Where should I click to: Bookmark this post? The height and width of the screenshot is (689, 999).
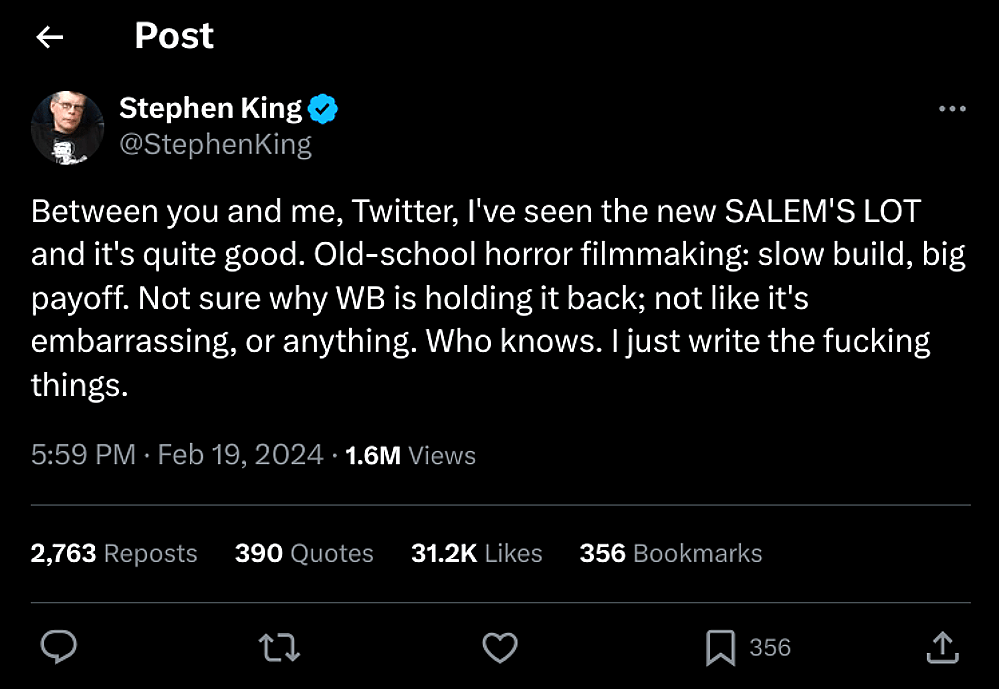point(718,647)
